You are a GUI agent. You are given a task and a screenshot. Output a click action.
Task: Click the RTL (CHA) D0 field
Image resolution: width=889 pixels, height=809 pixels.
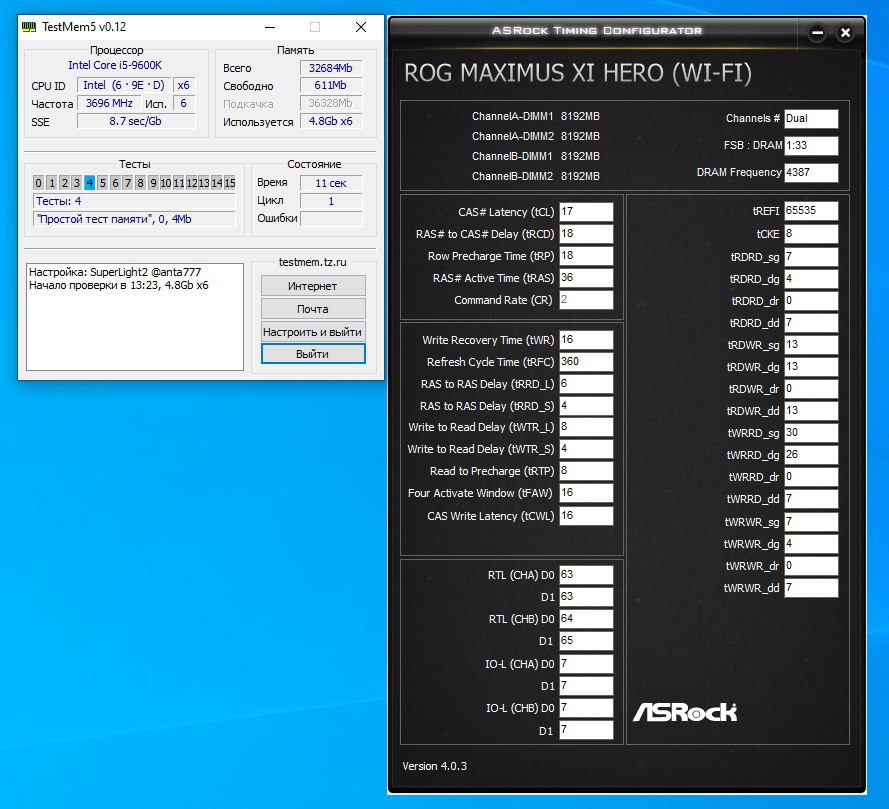[x=586, y=575]
